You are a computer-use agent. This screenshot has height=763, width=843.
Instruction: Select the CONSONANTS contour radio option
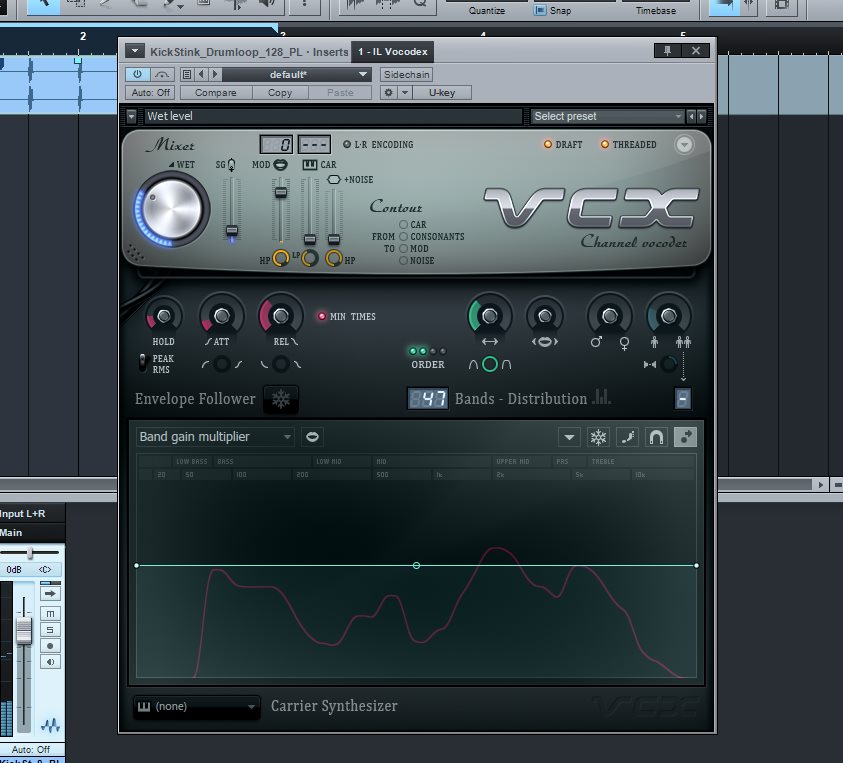(404, 237)
